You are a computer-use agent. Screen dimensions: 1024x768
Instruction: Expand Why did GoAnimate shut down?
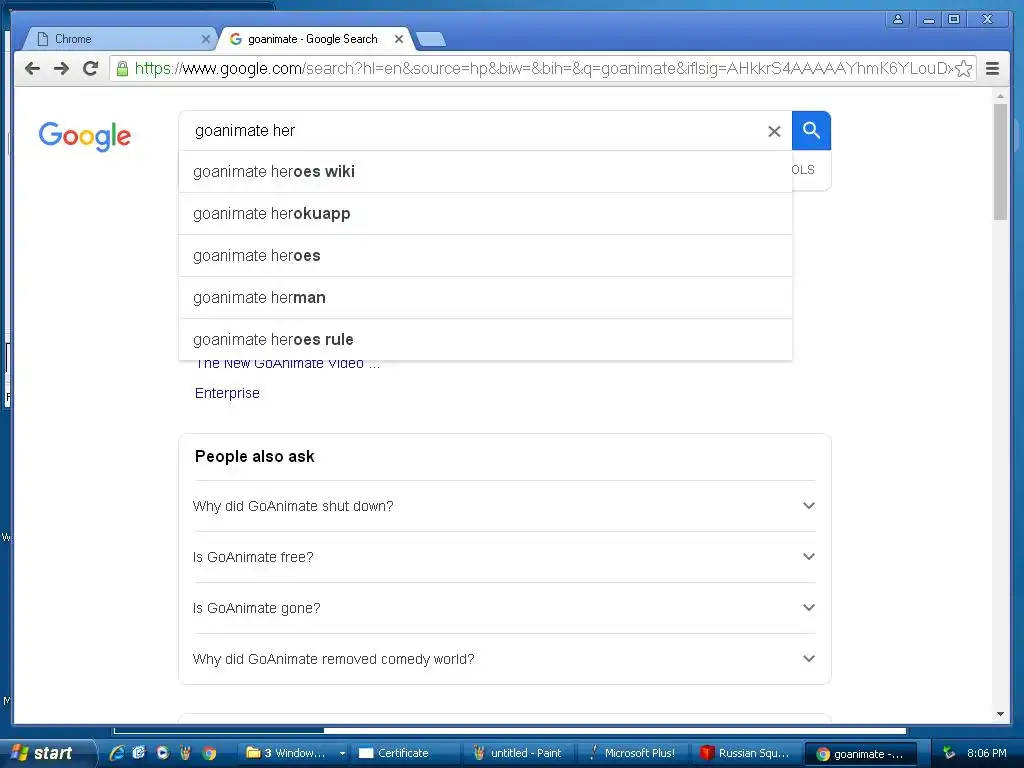pyautogui.click(x=504, y=506)
